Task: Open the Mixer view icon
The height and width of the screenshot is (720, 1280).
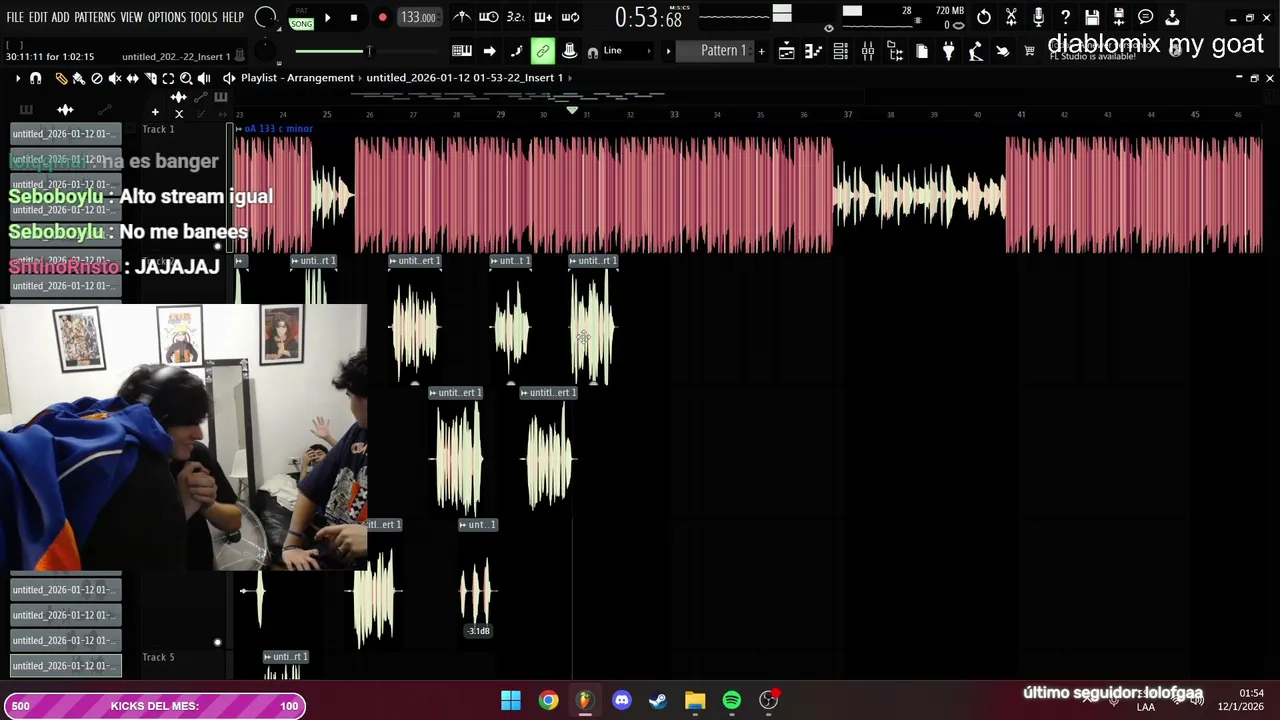Action: (x=868, y=51)
